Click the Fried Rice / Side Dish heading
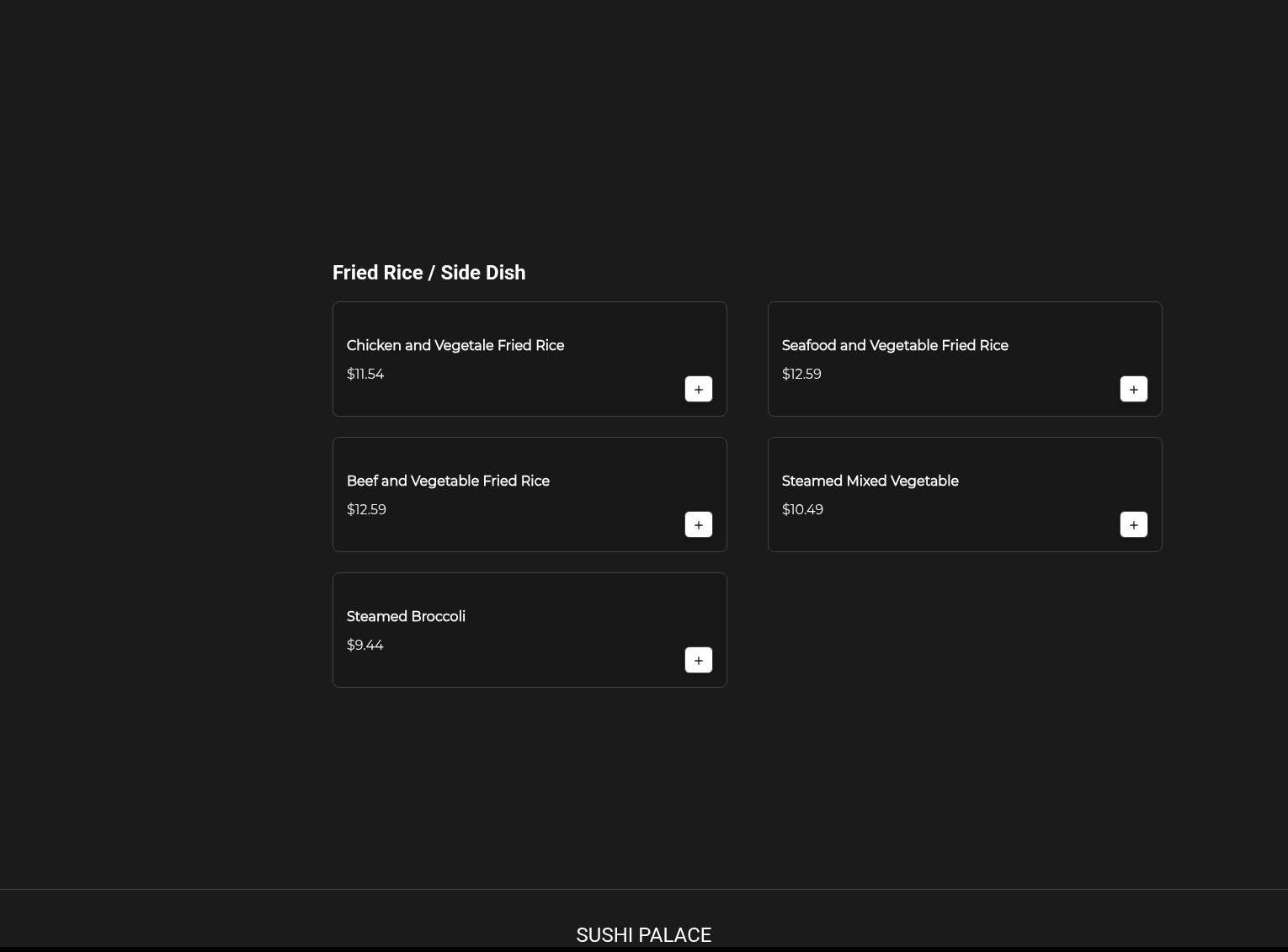Screen dimensions: 1288x952 coord(428,273)
